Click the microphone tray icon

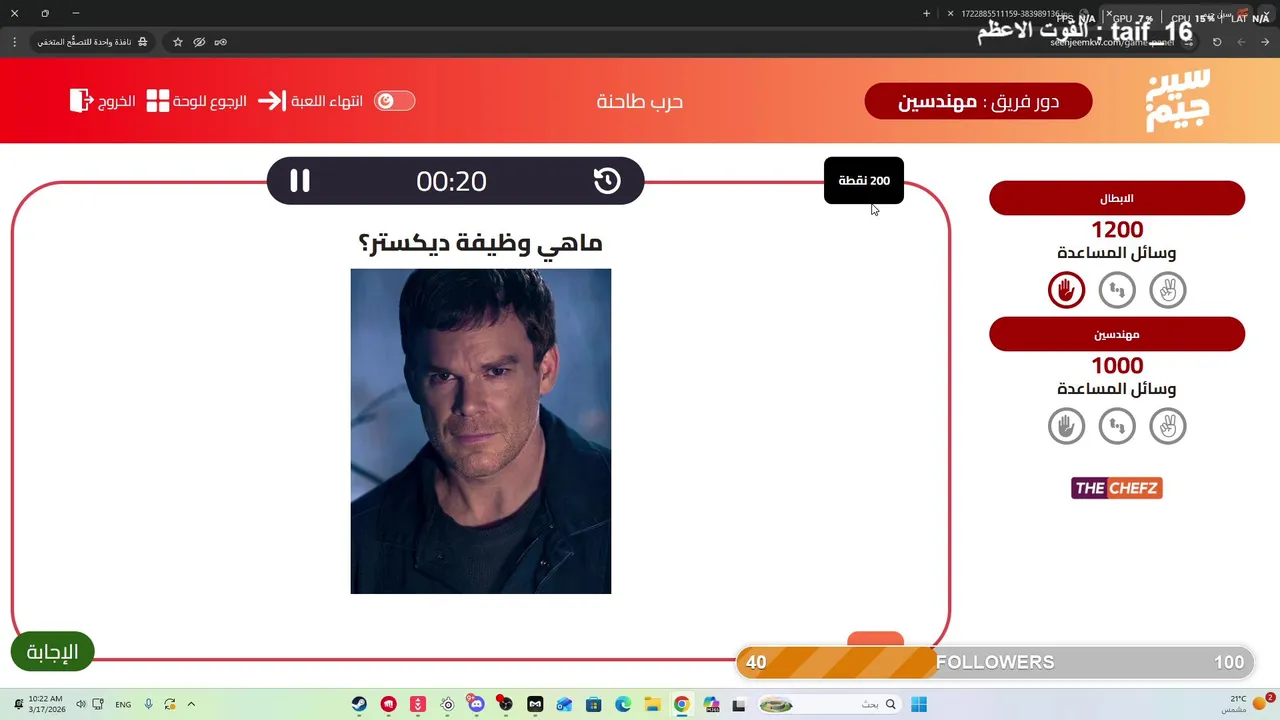pyautogui.click(x=148, y=704)
